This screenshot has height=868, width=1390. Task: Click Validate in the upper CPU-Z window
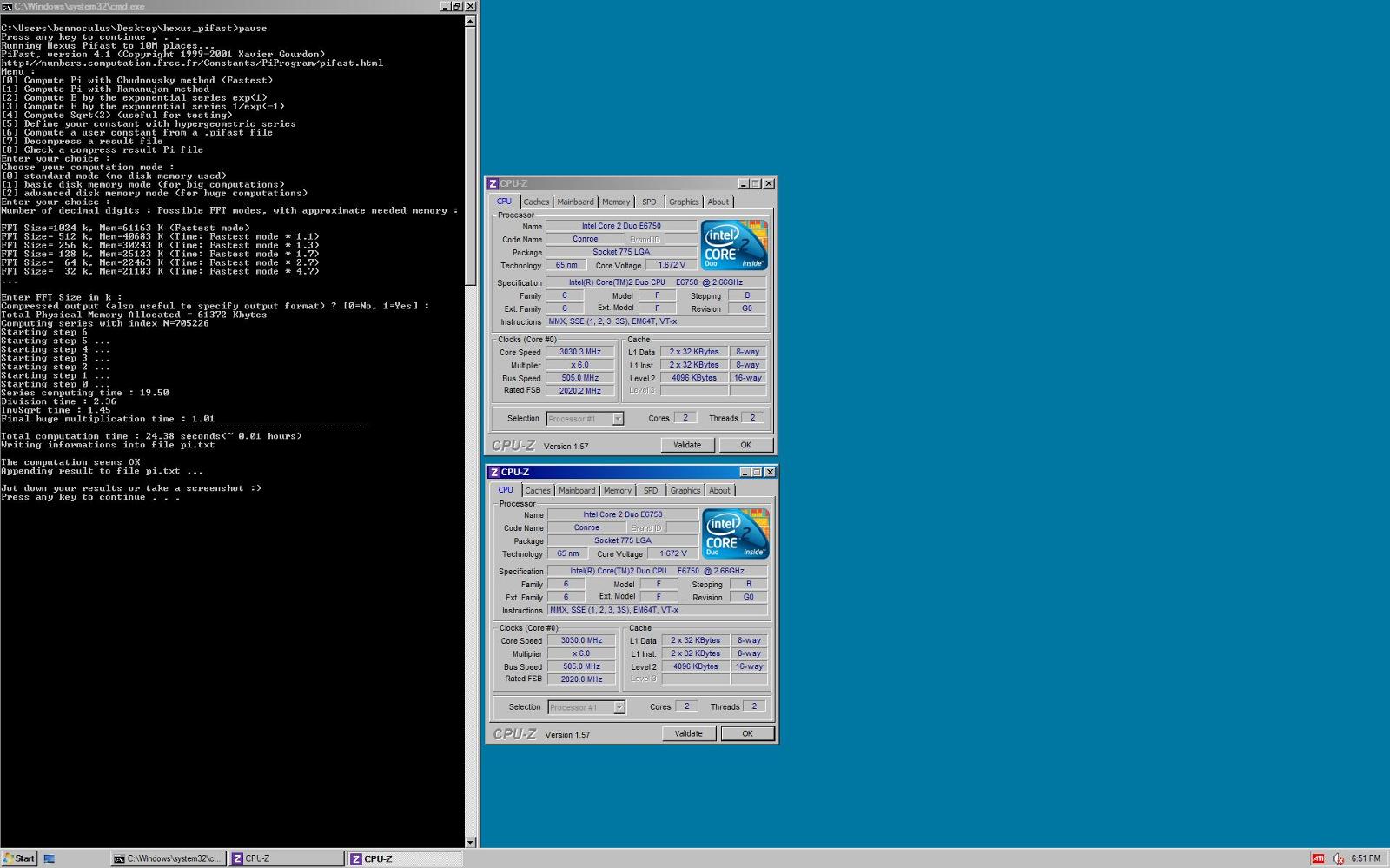[687, 445]
